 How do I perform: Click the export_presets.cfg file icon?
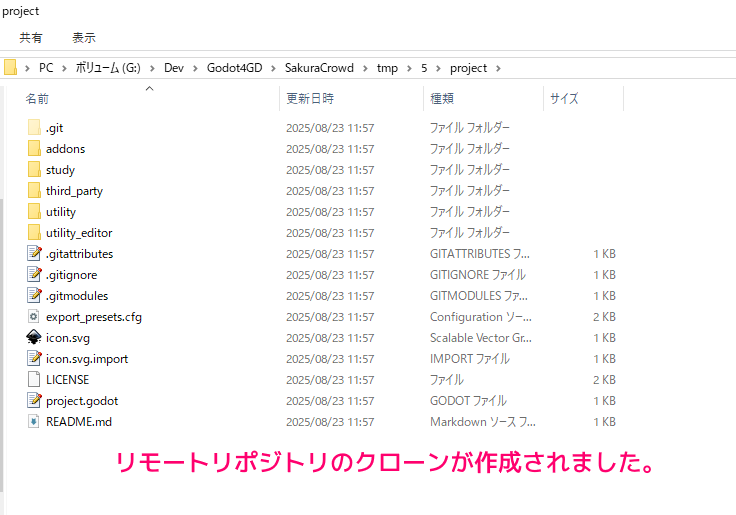click(x=34, y=317)
